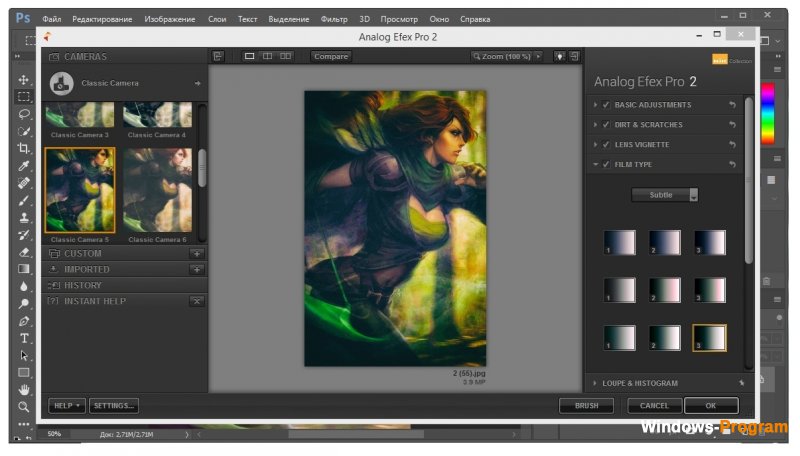Expand the Basic Adjustments section

pos(595,105)
